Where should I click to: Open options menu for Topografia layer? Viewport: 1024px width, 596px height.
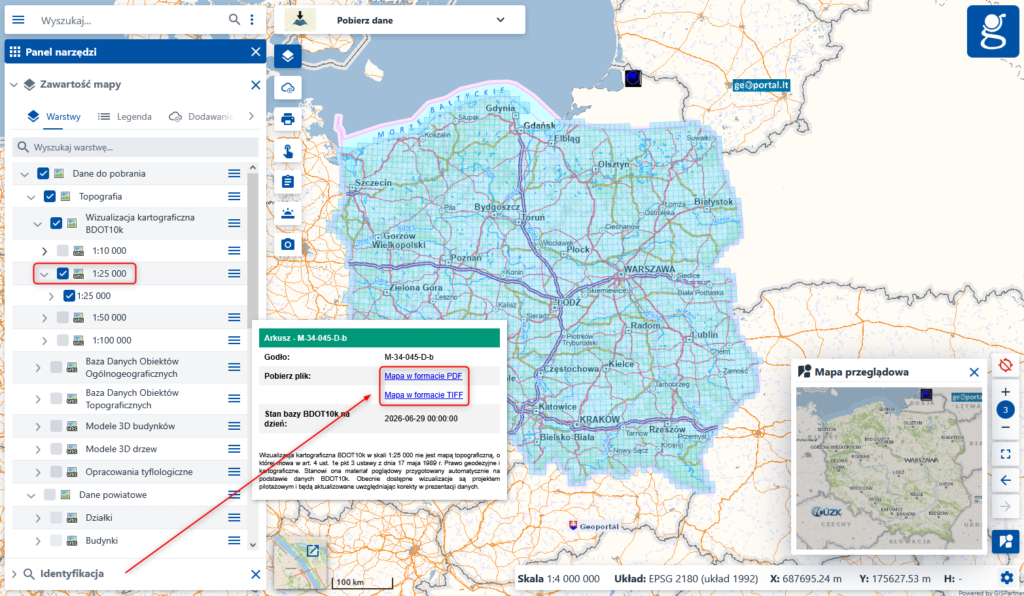(234, 196)
